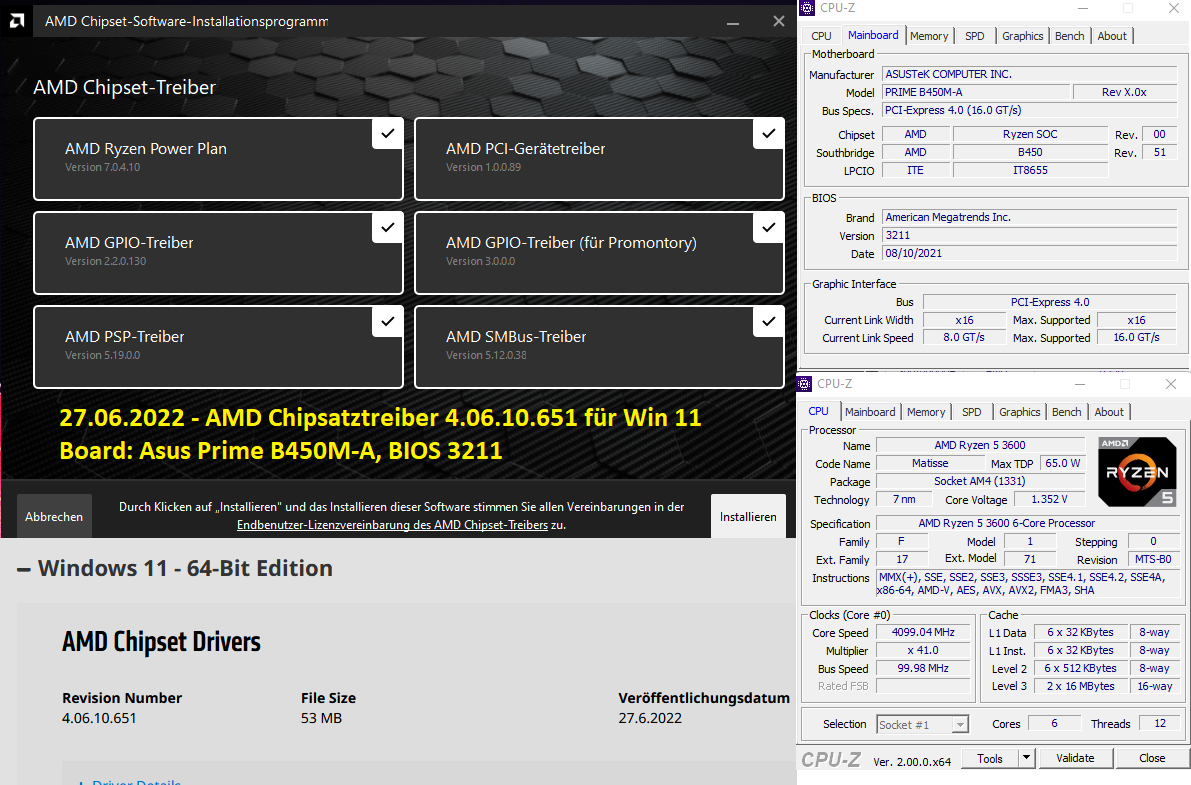Click the CPU-Z icon in the CPU window title bar

pos(804,384)
